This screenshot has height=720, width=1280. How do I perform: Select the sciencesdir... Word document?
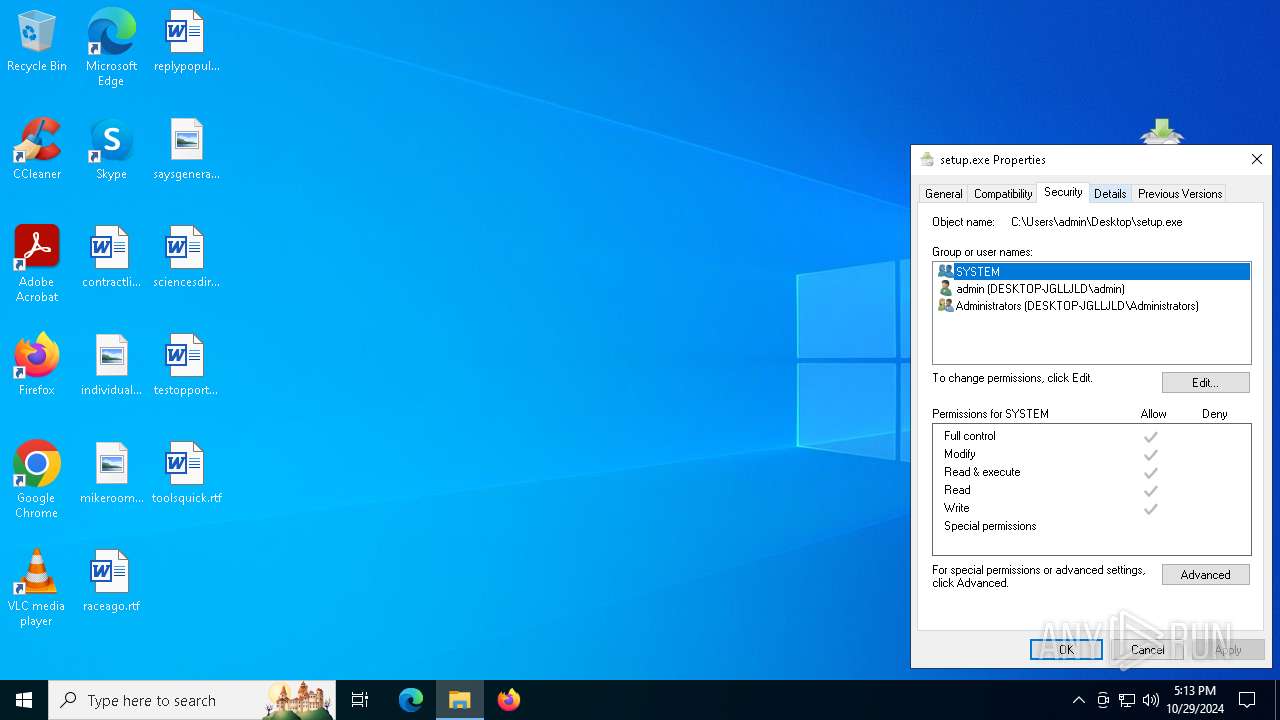[x=186, y=258]
